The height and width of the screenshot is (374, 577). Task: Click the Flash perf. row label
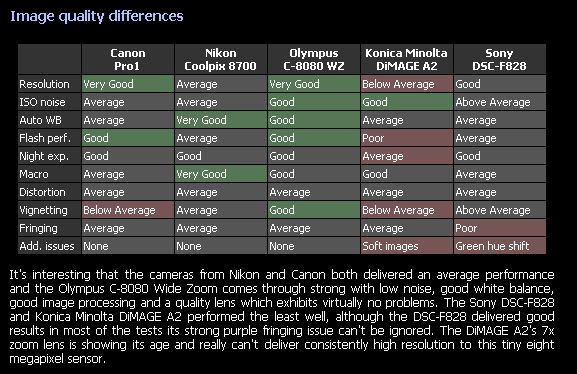tap(49, 138)
